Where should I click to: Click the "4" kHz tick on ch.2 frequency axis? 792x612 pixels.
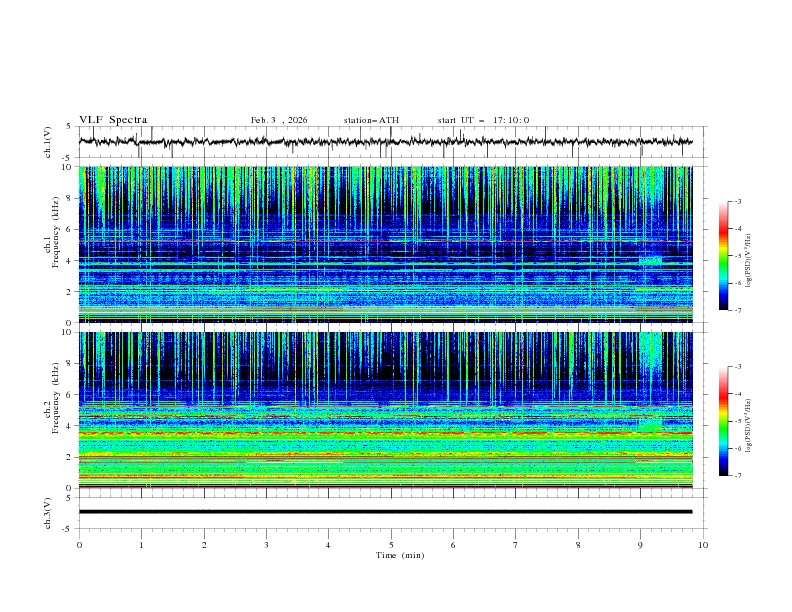70,426
